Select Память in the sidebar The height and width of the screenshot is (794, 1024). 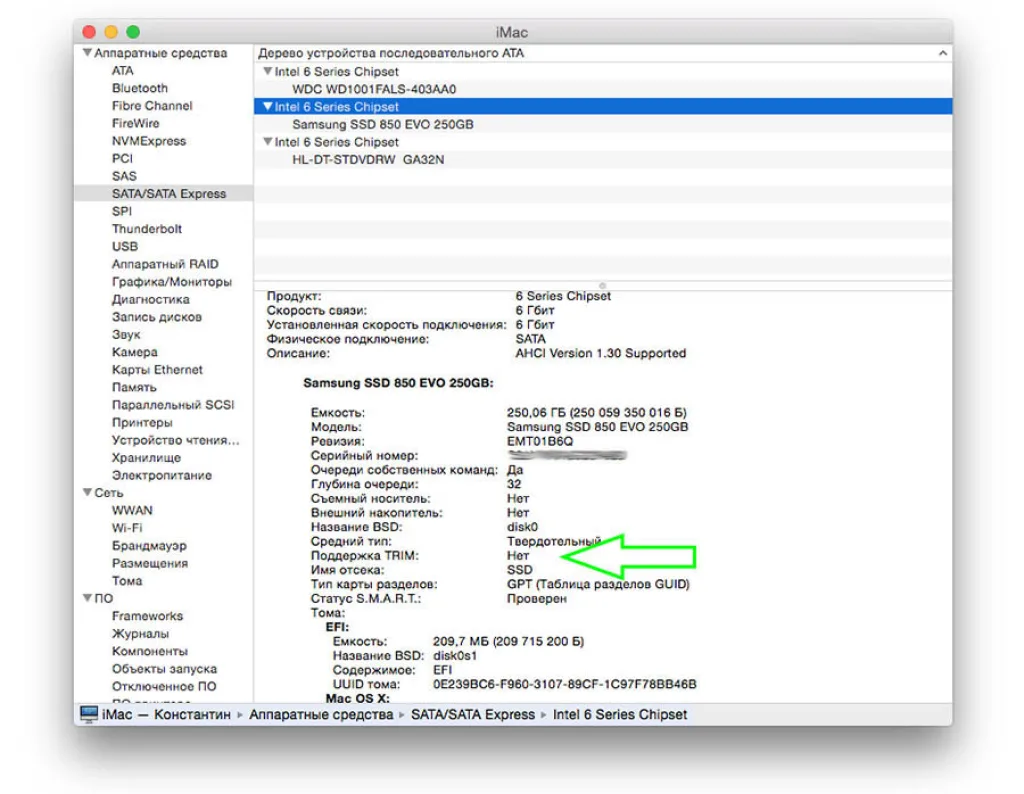click(x=134, y=388)
